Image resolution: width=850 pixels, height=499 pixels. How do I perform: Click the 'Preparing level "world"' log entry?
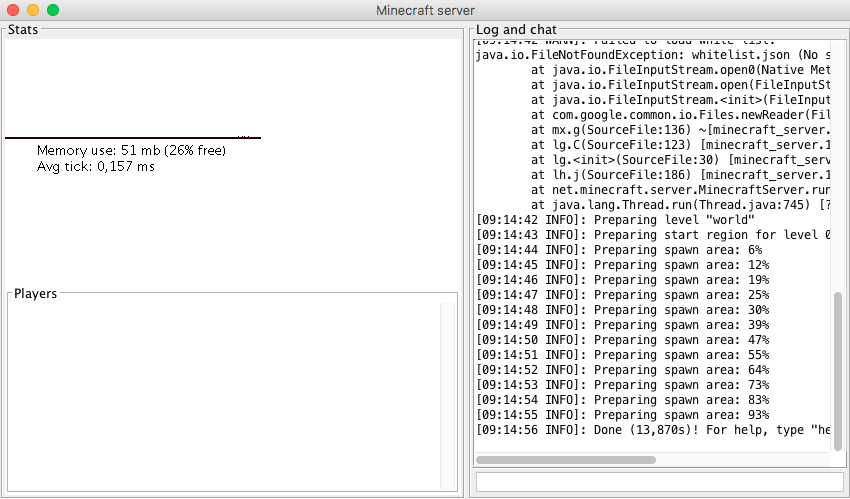click(615, 220)
